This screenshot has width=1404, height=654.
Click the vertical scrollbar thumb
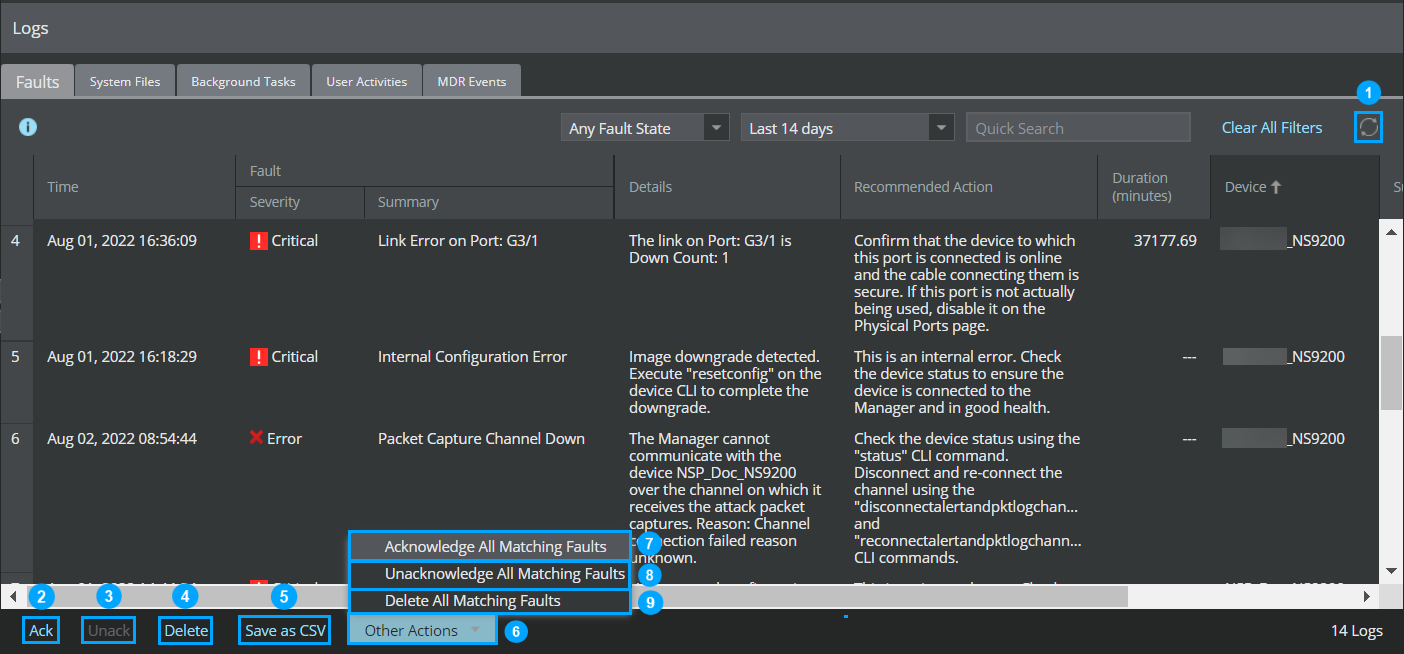[x=1391, y=372]
